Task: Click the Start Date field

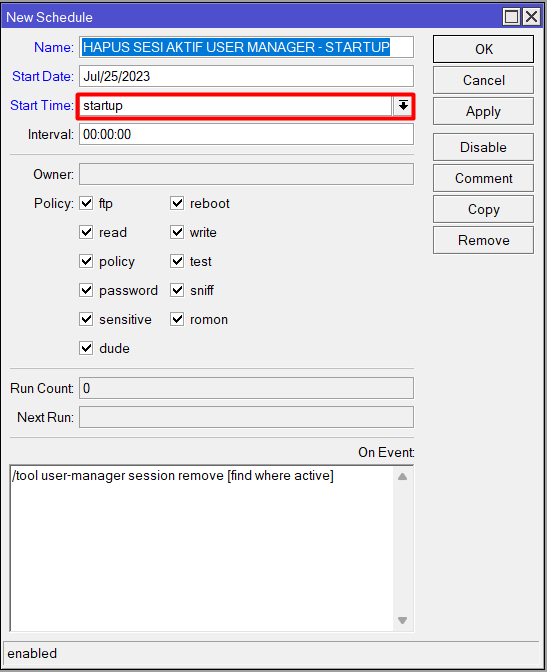Action: coord(246,76)
